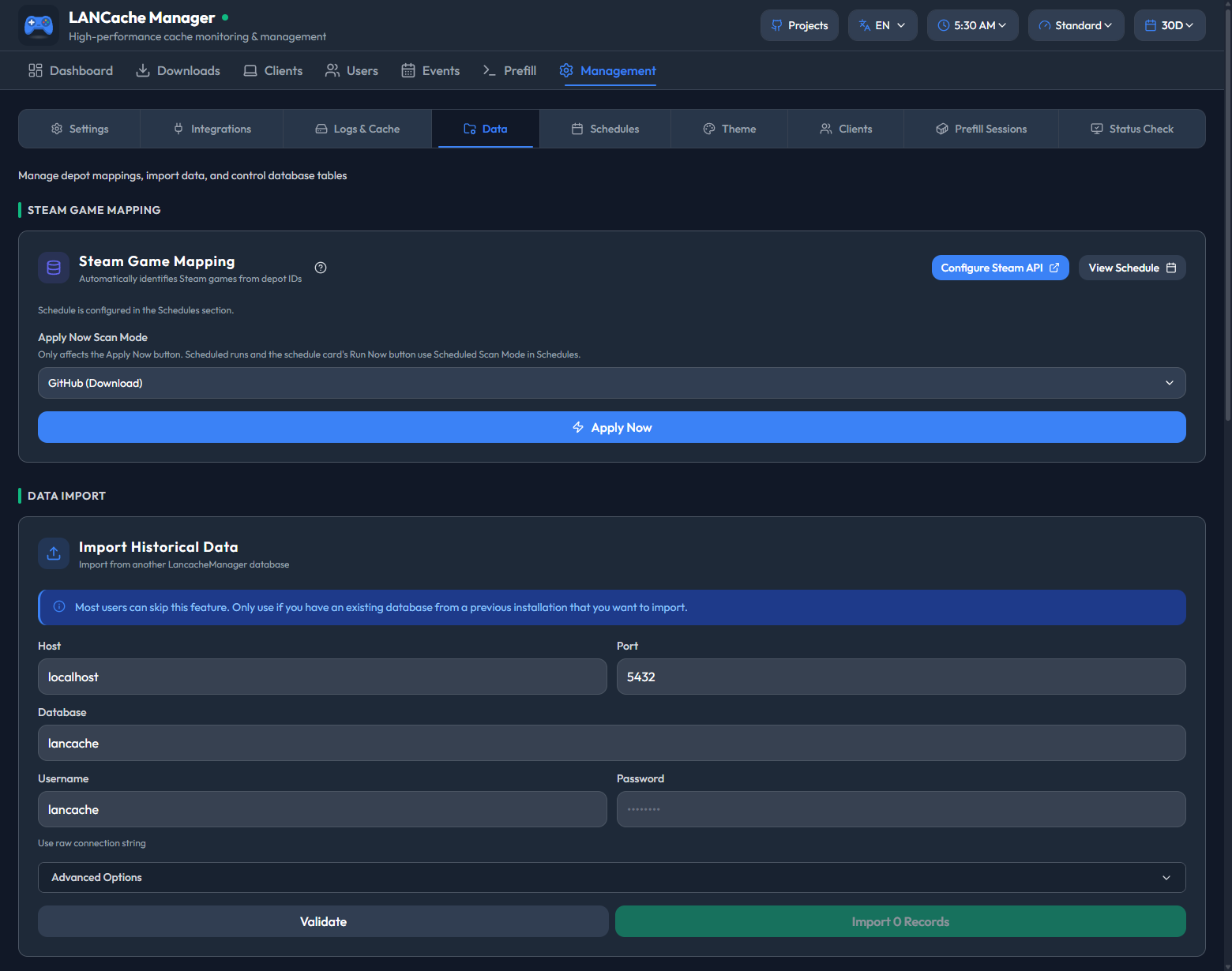
Task: Open the 5:30 AM time dropdown
Action: (972, 25)
